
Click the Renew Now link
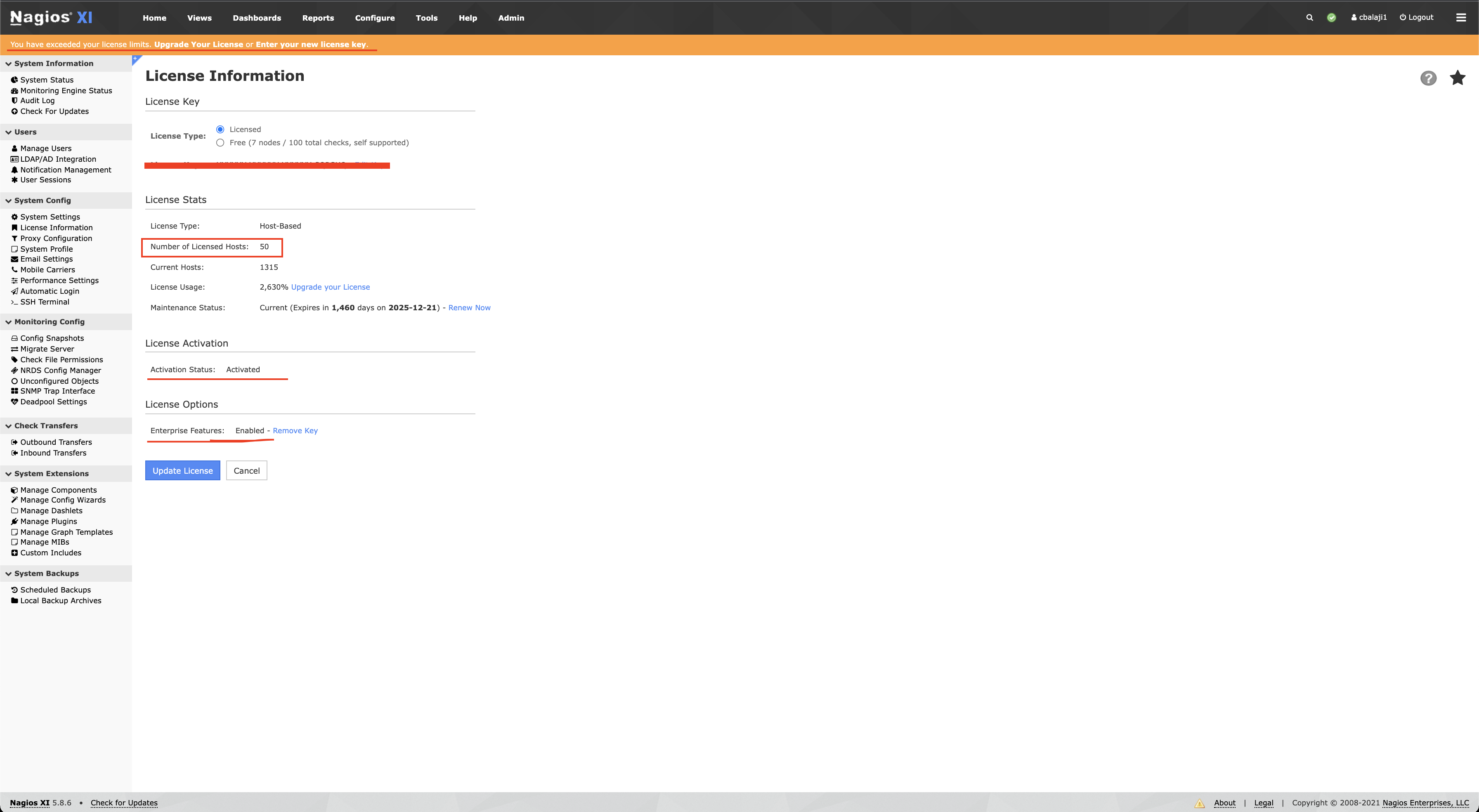pos(469,308)
